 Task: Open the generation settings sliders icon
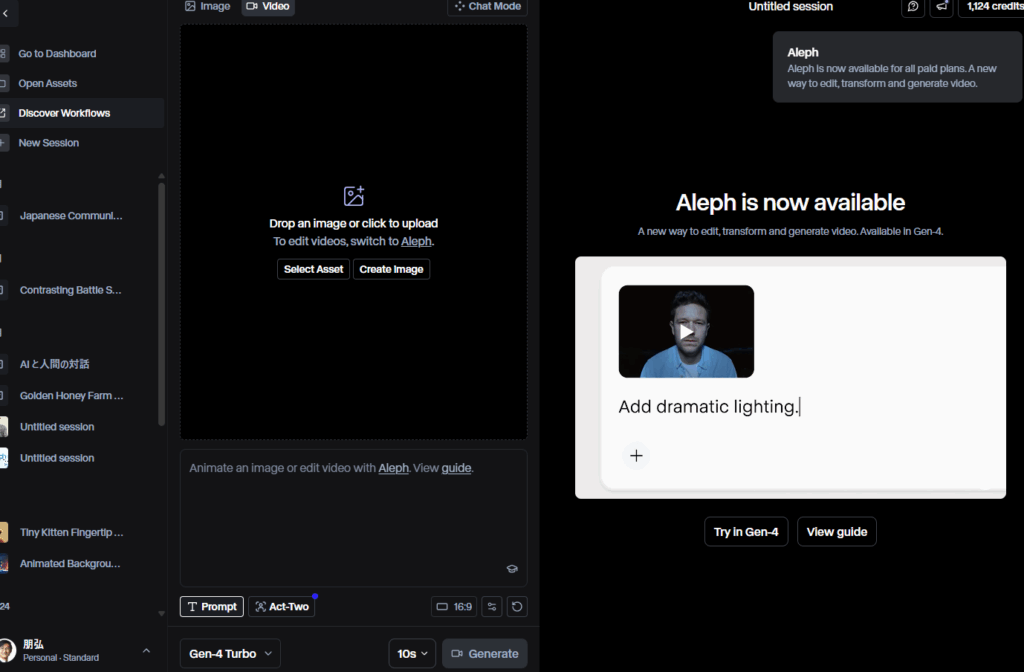492,607
